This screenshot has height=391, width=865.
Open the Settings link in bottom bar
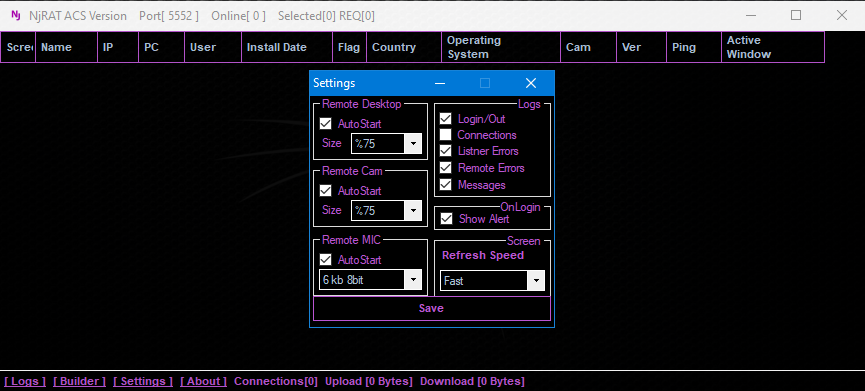143,381
